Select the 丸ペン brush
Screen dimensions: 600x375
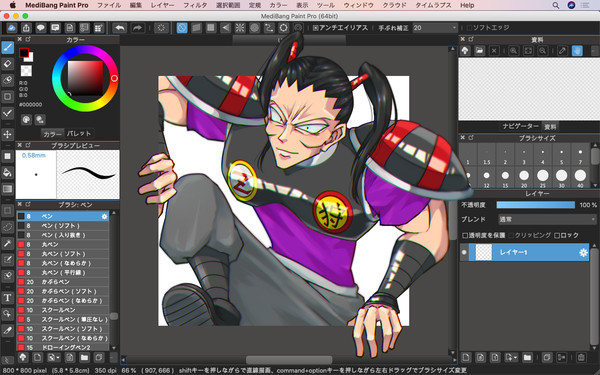tap(63, 244)
